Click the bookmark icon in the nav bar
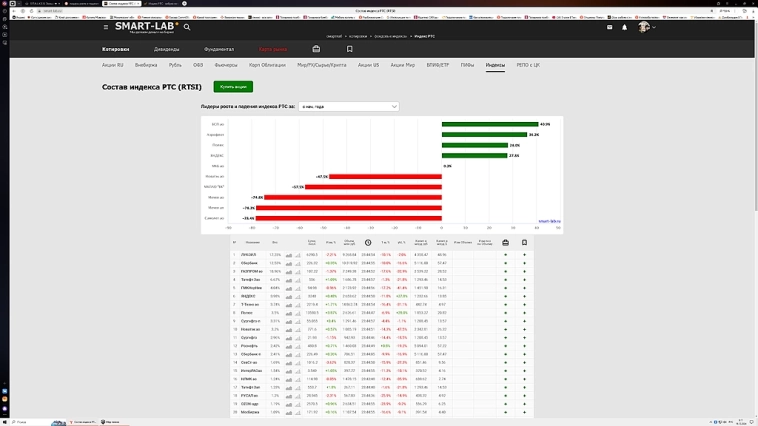Screen dimensions: 758x426 349,49
